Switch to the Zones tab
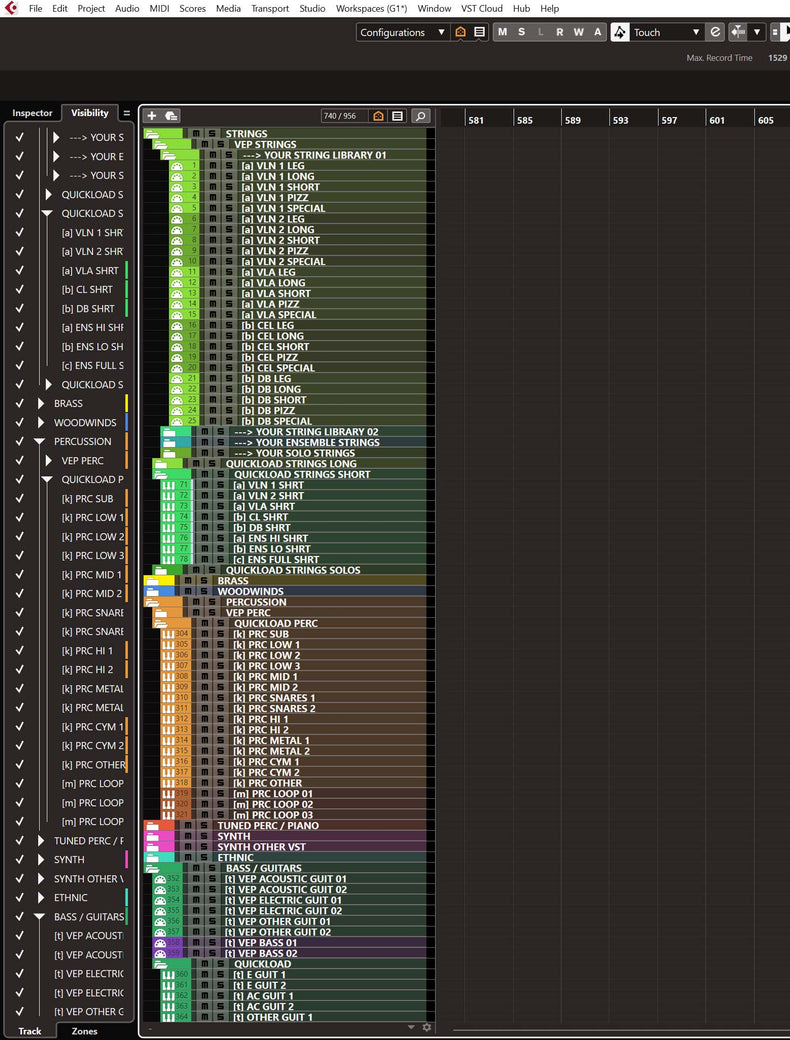This screenshot has height=1040, width=790. click(85, 1031)
